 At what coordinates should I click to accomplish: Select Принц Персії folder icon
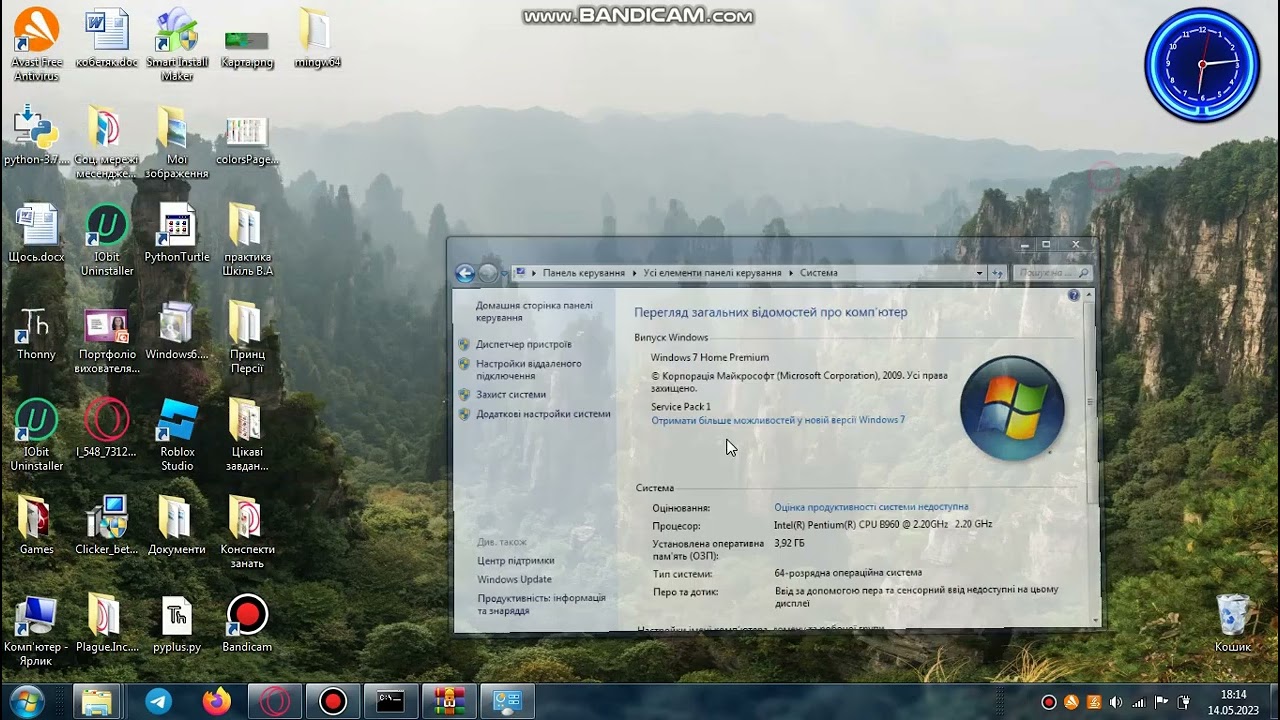[x=247, y=337]
